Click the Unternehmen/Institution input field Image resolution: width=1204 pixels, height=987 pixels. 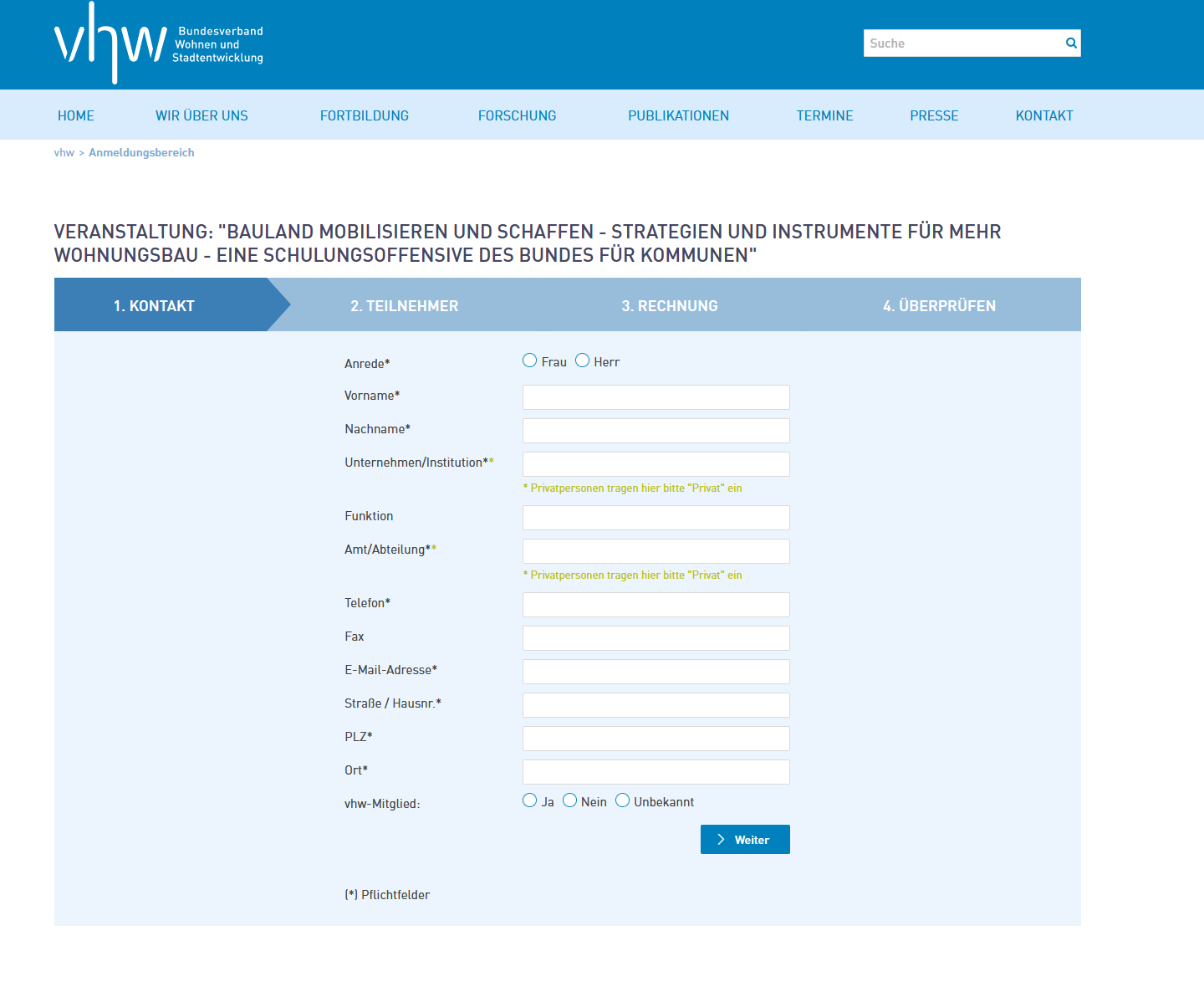(656, 464)
